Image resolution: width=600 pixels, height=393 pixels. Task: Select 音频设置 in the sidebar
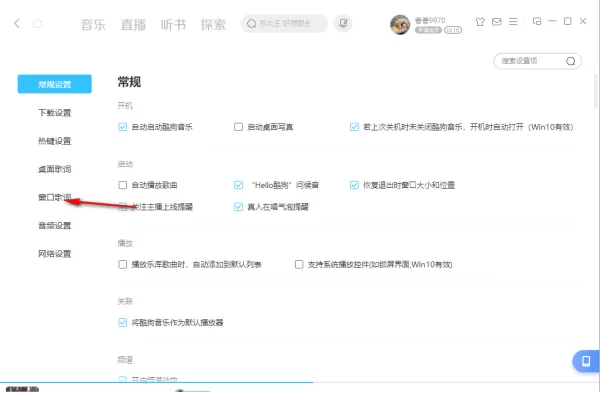coord(54,225)
